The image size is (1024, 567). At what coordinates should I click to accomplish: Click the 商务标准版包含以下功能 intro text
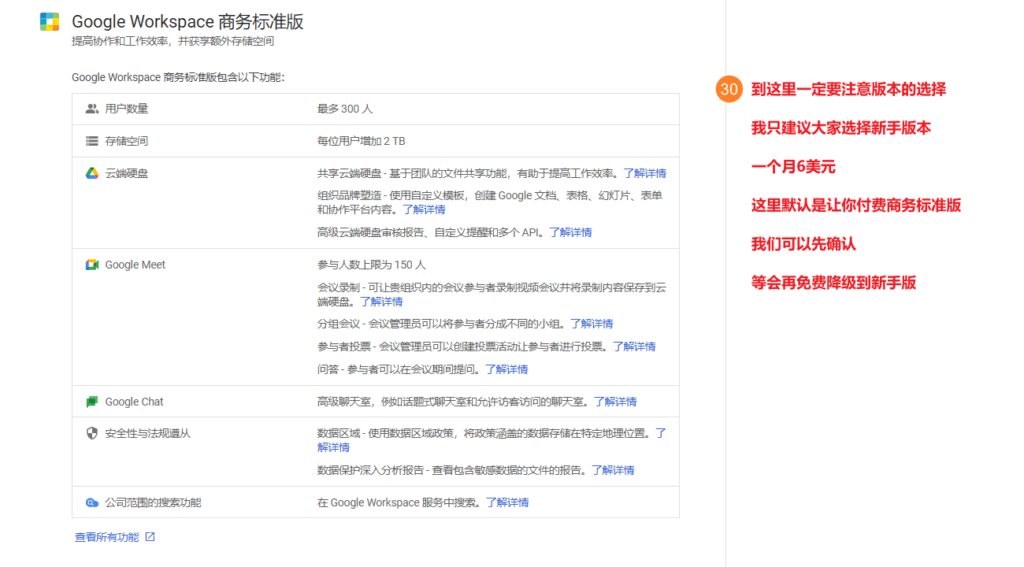point(178,77)
